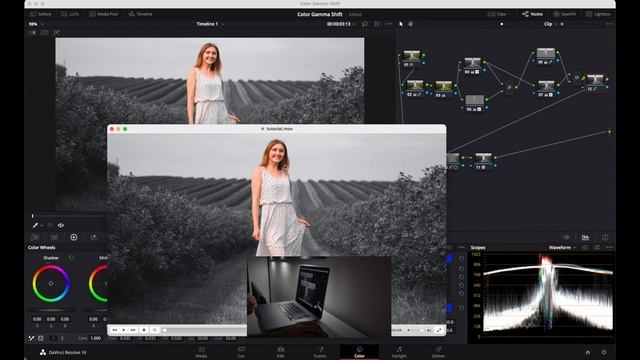Screen dimensions: 640x360
Task: Open the Waveform scope type dropdown
Action: (x=562, y=247)
